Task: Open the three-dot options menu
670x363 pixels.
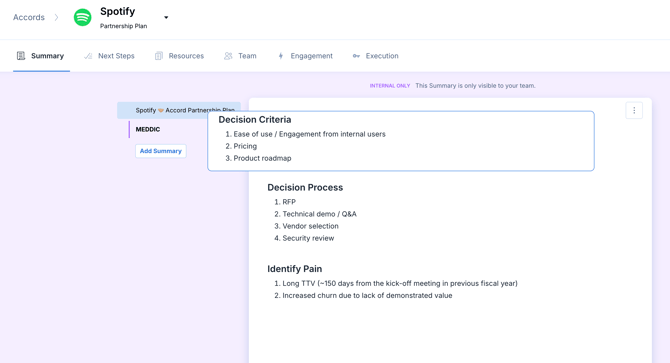Action: (x=634, y=111)
